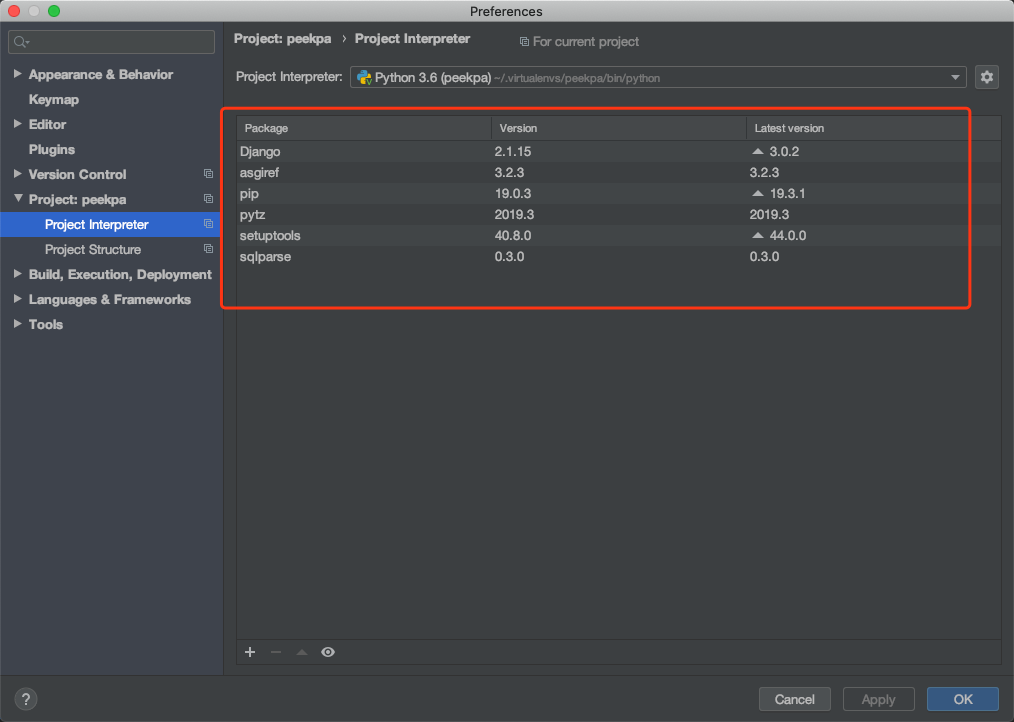
Task: Click the upgrade arrow next to Django 3.0.2
Action: (x=758, y=151)
